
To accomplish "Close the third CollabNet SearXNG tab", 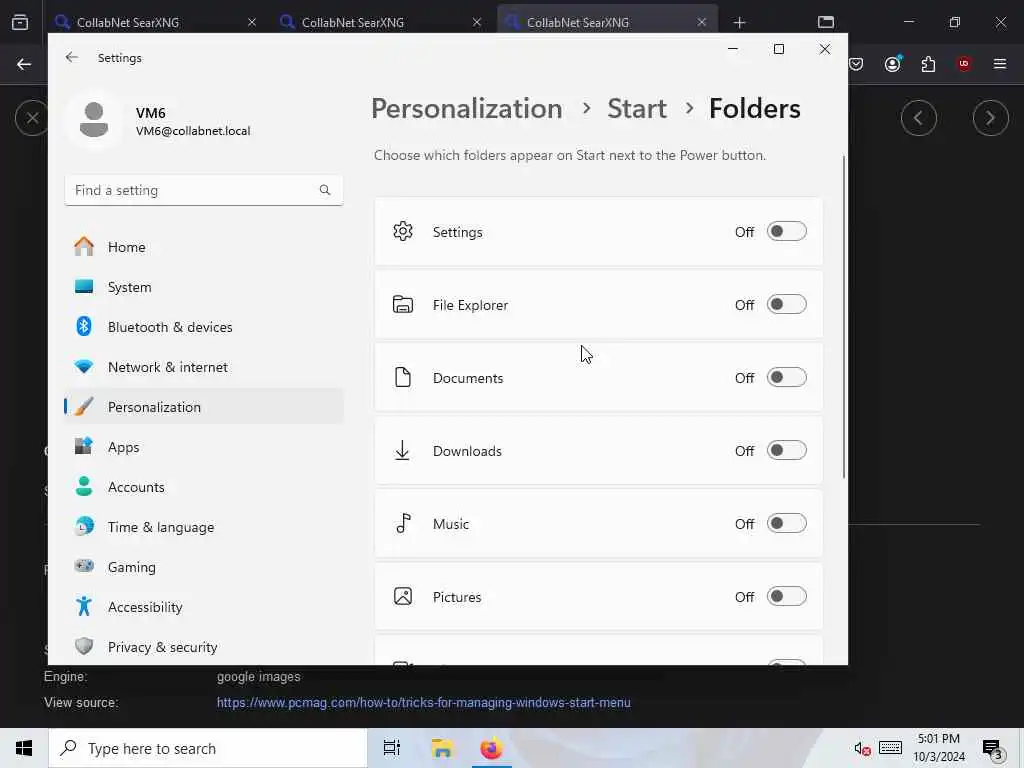I will [701, 22].
